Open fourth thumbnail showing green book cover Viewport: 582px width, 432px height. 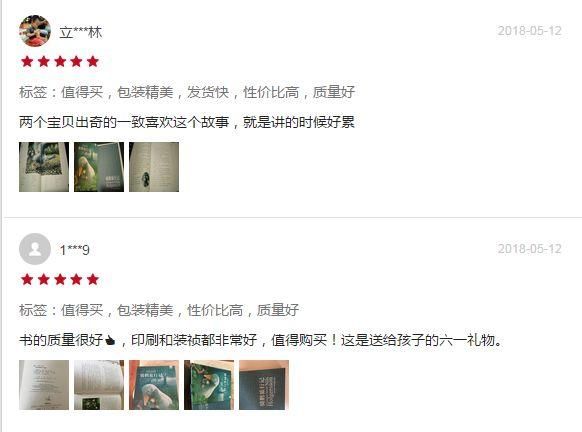[x=209, y=385]
